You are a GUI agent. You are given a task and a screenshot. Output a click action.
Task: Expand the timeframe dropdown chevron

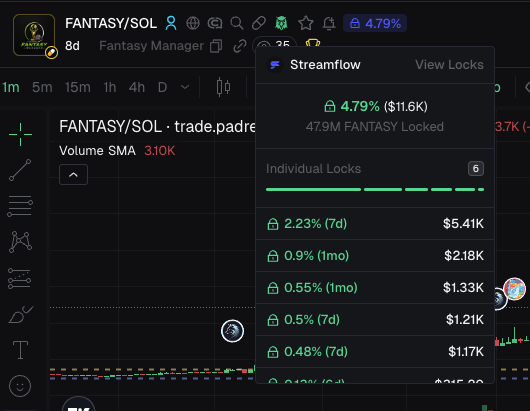(185, 88)
